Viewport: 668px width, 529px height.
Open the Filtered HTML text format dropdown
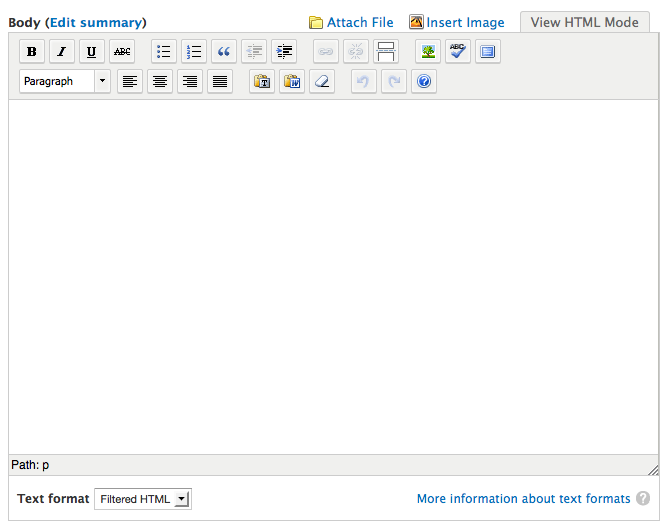[x=143, y=499]
